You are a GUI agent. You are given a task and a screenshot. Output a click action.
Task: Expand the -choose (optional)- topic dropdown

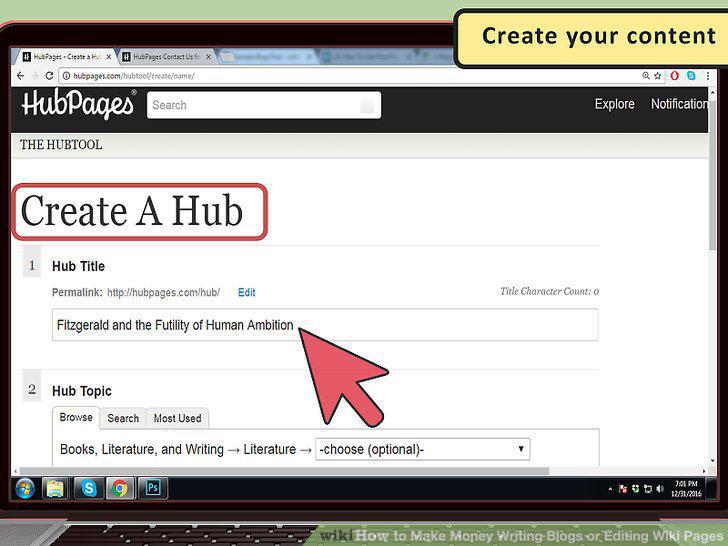pos(422,449)
